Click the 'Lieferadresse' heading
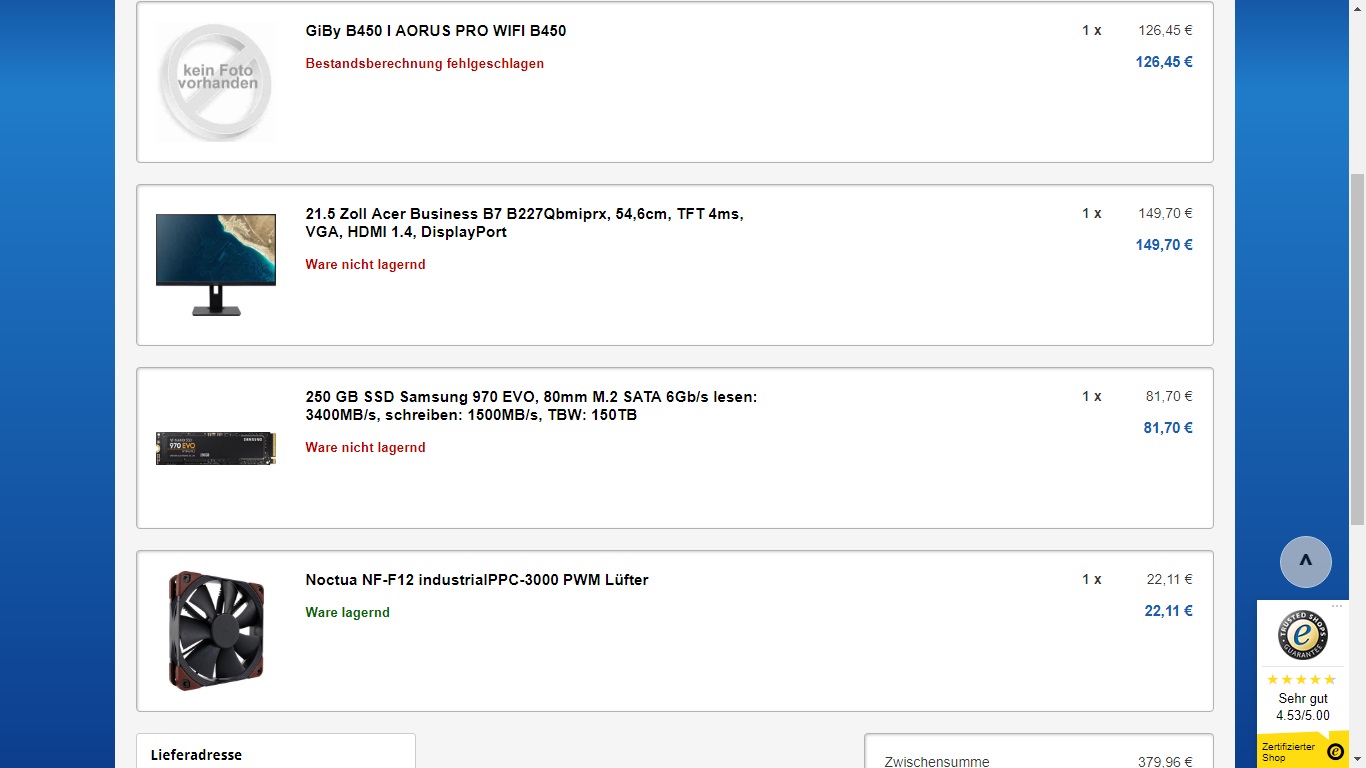This screenshot has width=1366, height=768. click(x=196, y=755)
